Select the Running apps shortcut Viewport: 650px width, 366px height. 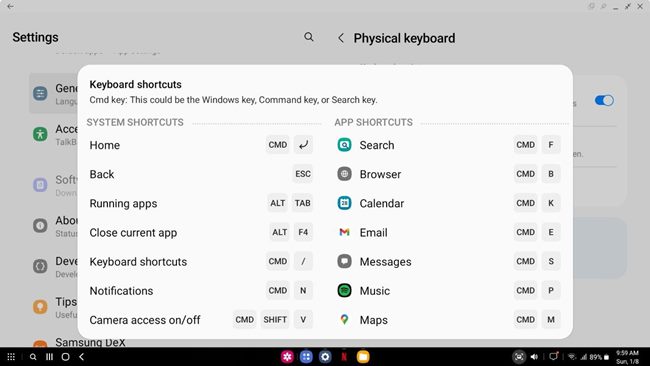tap(201, 203)
